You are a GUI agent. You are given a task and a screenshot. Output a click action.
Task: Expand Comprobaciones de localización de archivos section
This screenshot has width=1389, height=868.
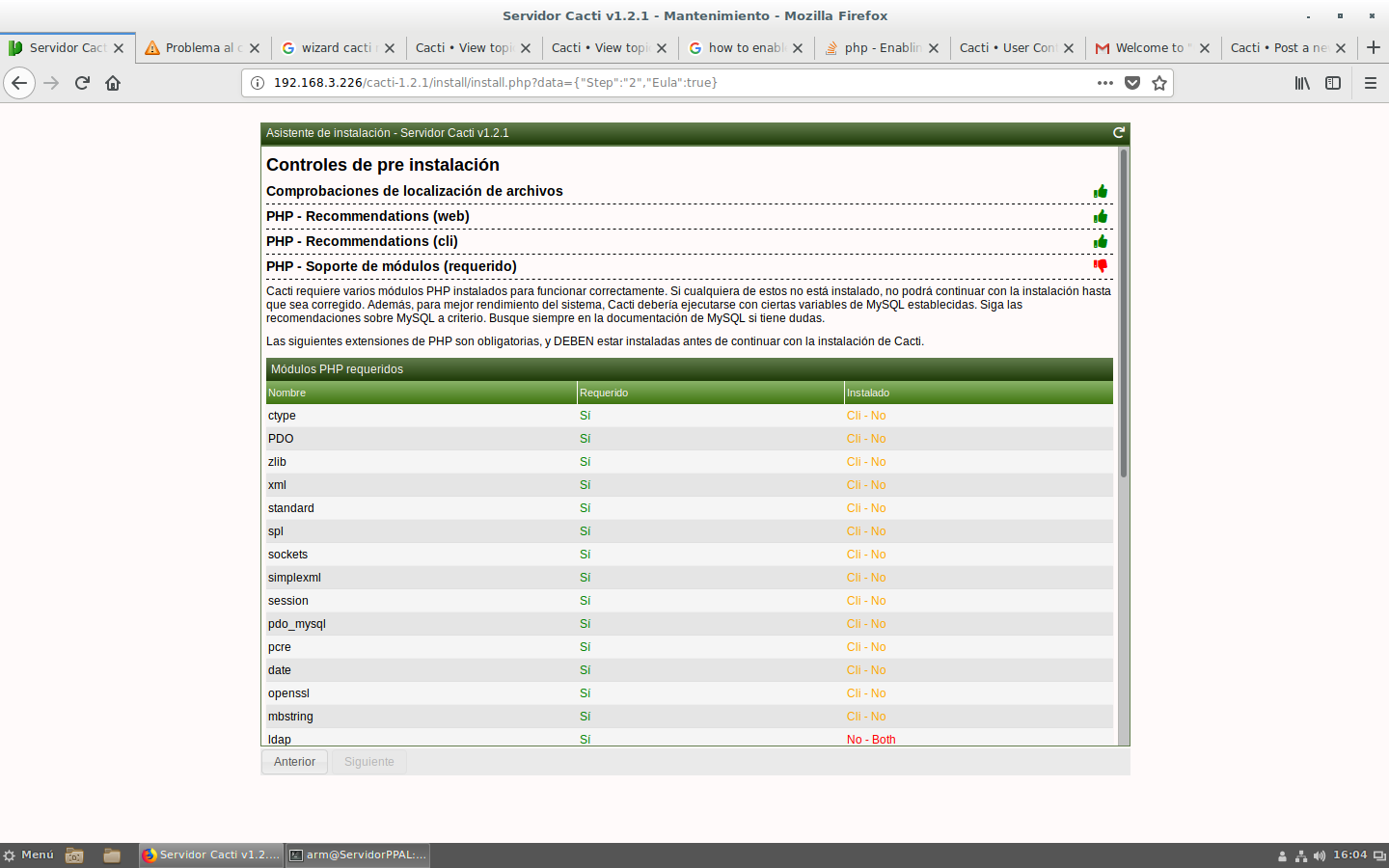coord(415,191)
